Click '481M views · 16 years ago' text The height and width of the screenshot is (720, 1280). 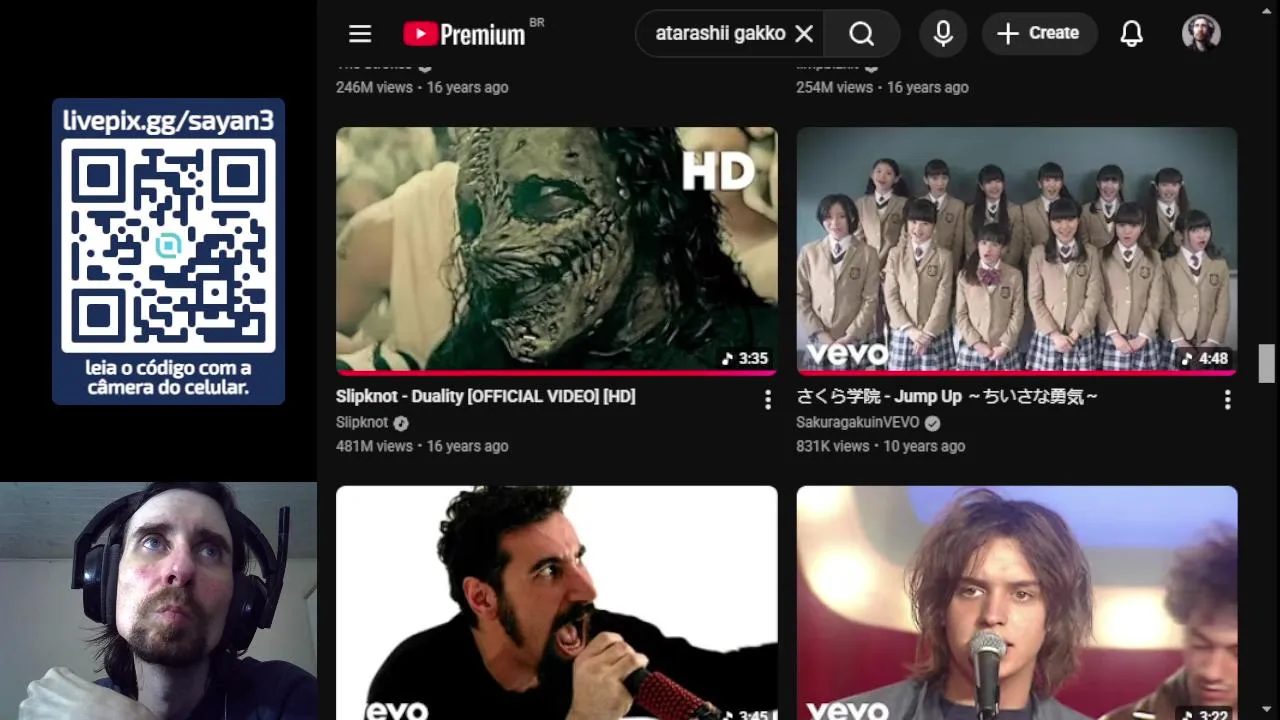click(422, 446)
